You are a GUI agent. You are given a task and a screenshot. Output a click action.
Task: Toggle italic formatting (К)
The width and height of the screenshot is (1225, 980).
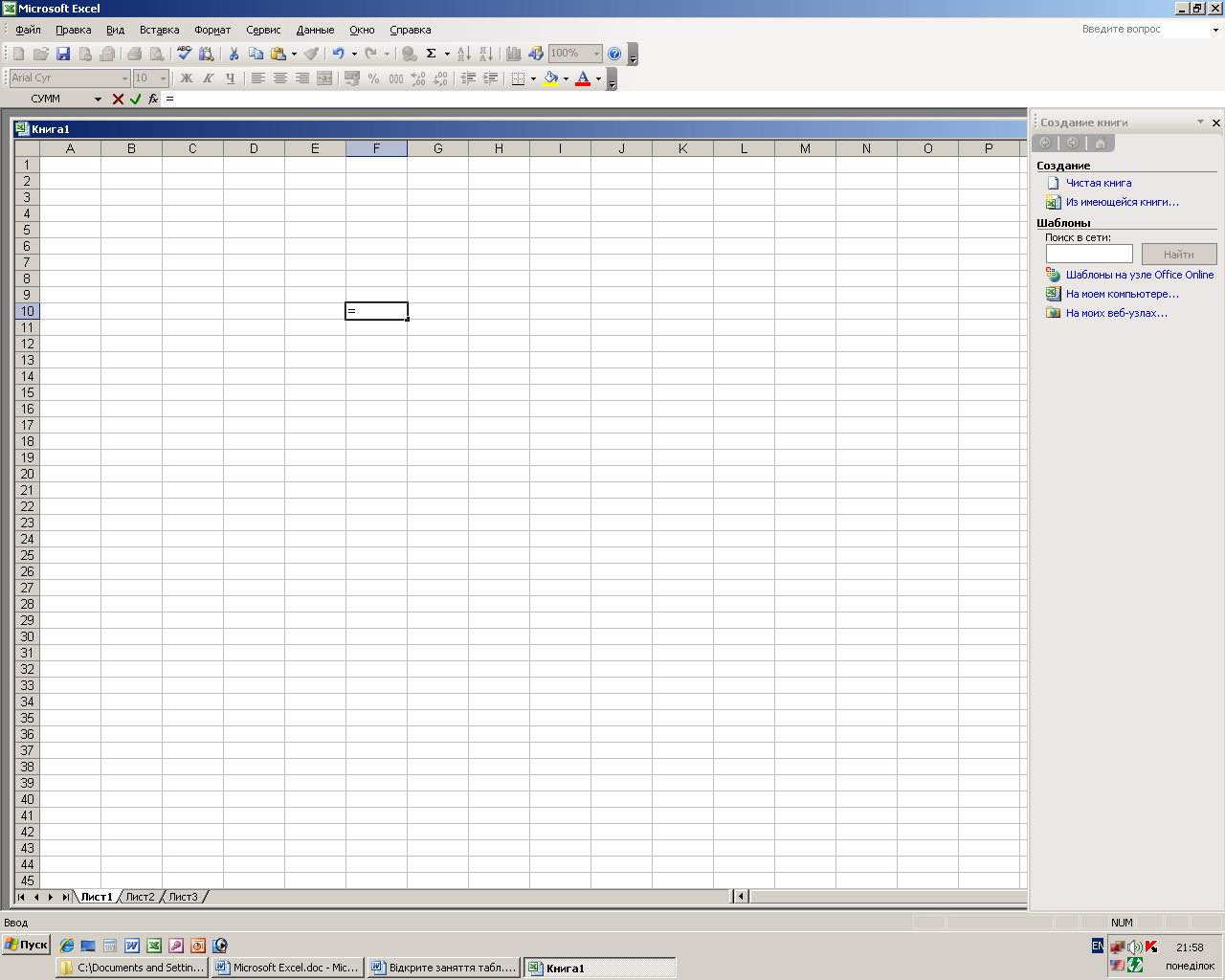click(x=208, y=78)
